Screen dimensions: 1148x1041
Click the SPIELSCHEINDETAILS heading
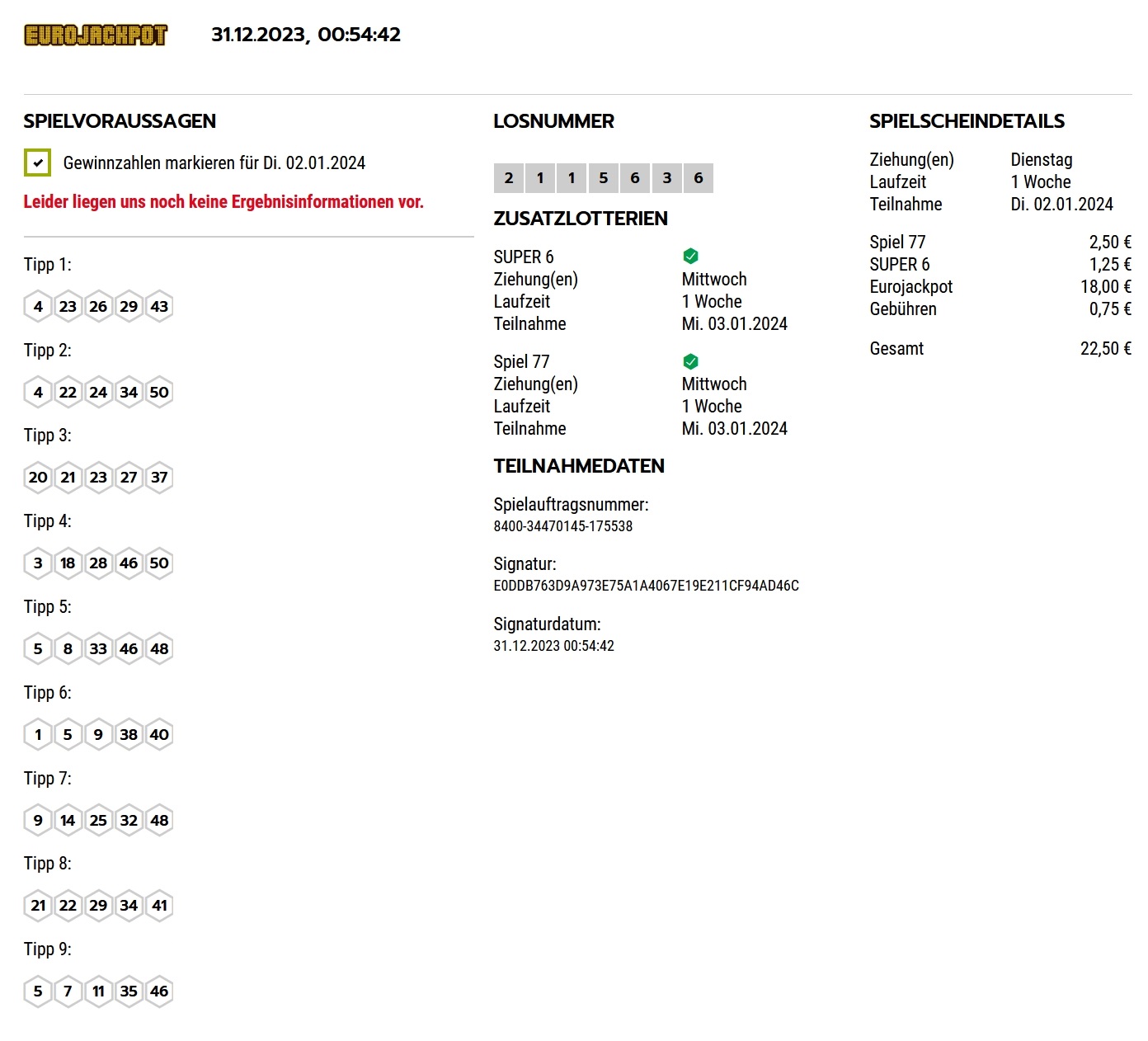(967, 121)
